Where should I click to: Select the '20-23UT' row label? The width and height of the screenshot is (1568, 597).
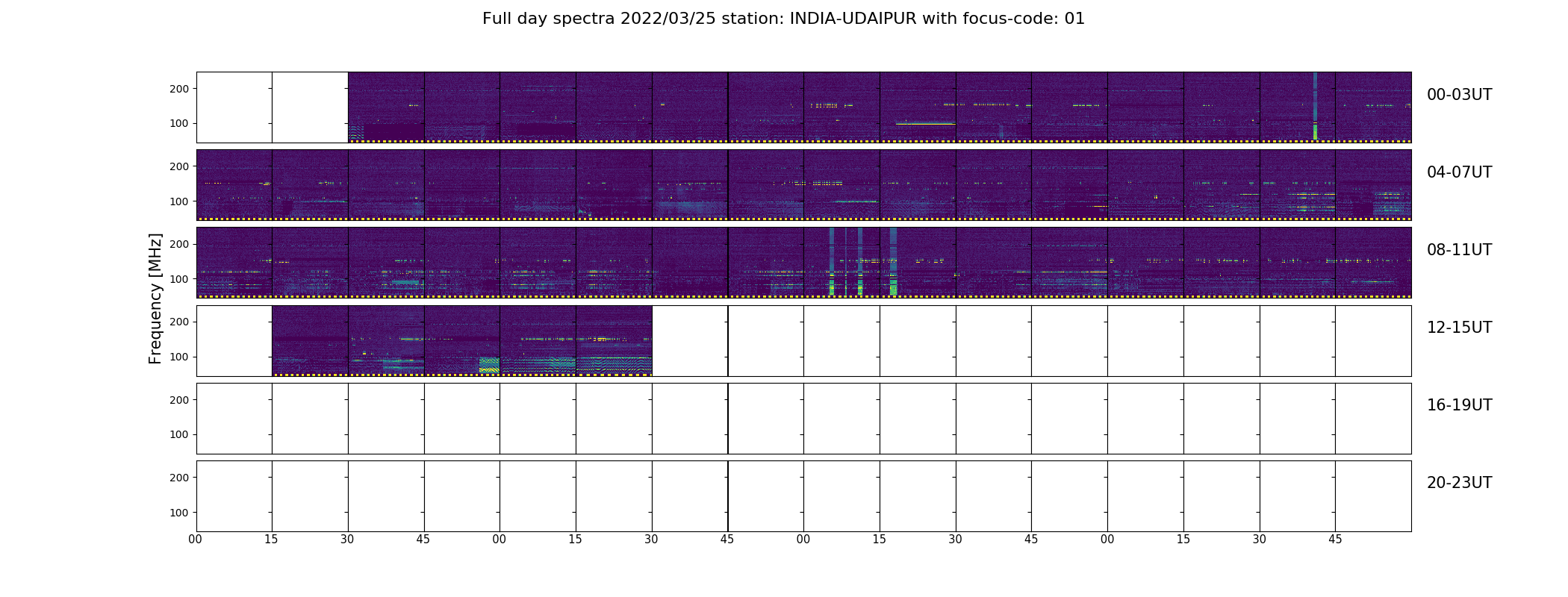tap(1459, 483)
